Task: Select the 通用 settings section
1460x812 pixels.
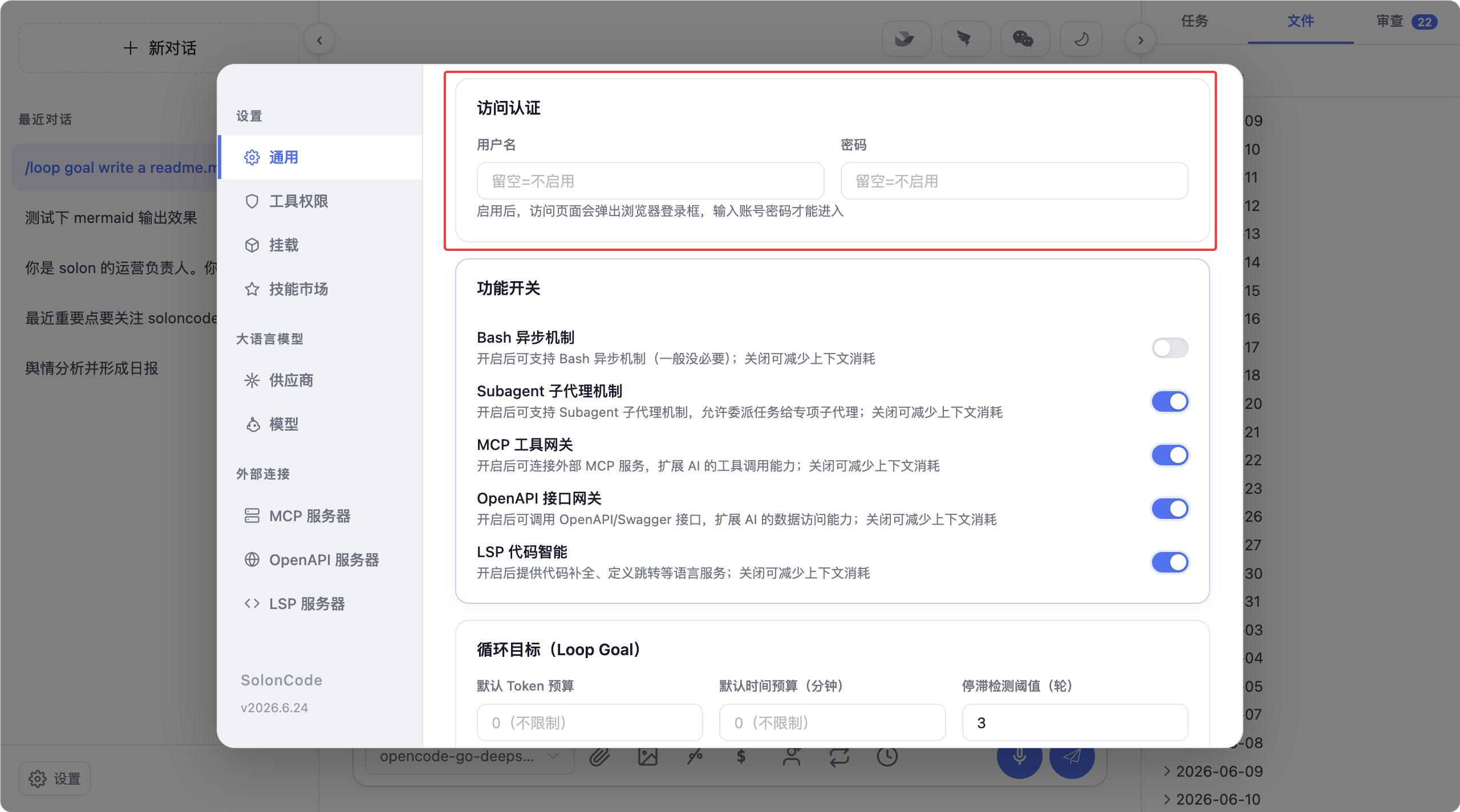Action: coord(321,157)
